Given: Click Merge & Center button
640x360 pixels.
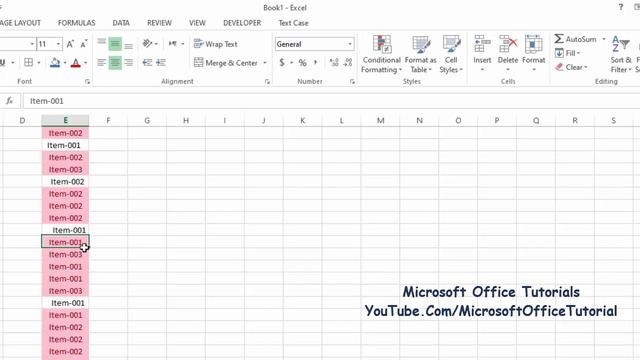Looking at the screenshot, I should click(x=226, y=63).
